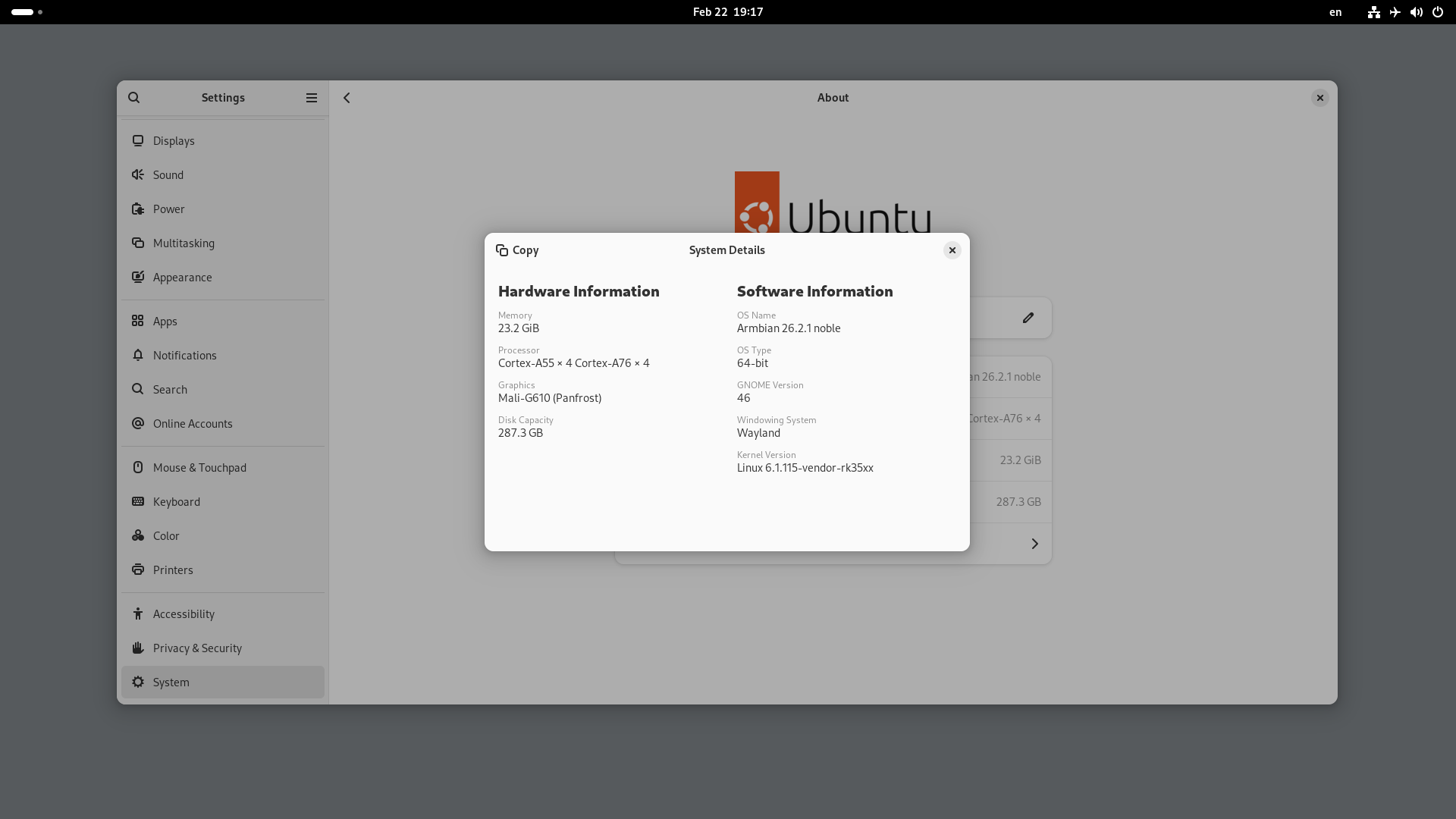Open Mouse & Touchpad settings
Viewport: 1456px width, 819px height.
tap(199, 468)
